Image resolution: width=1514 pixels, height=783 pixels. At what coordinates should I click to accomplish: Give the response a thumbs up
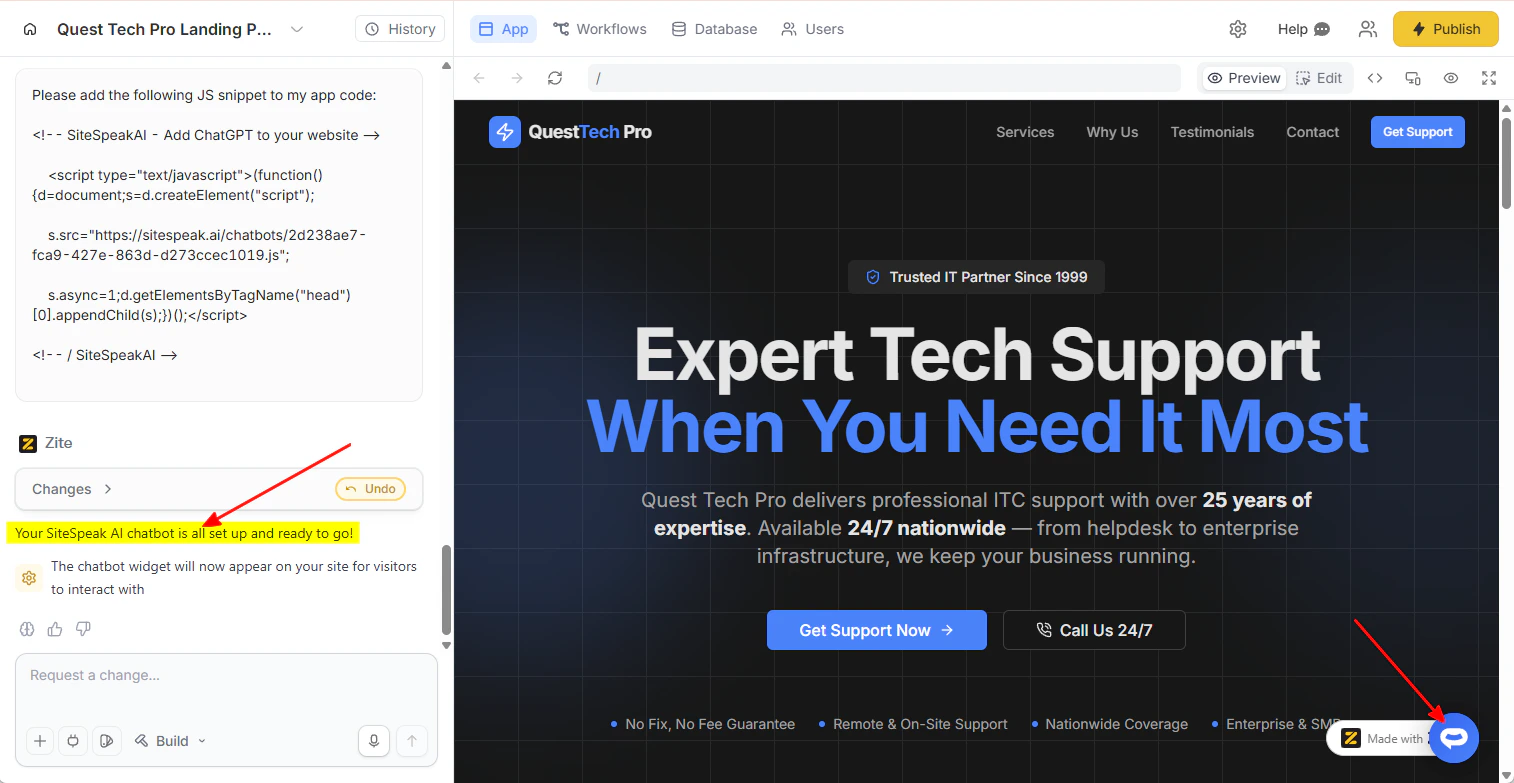point(55,629)
